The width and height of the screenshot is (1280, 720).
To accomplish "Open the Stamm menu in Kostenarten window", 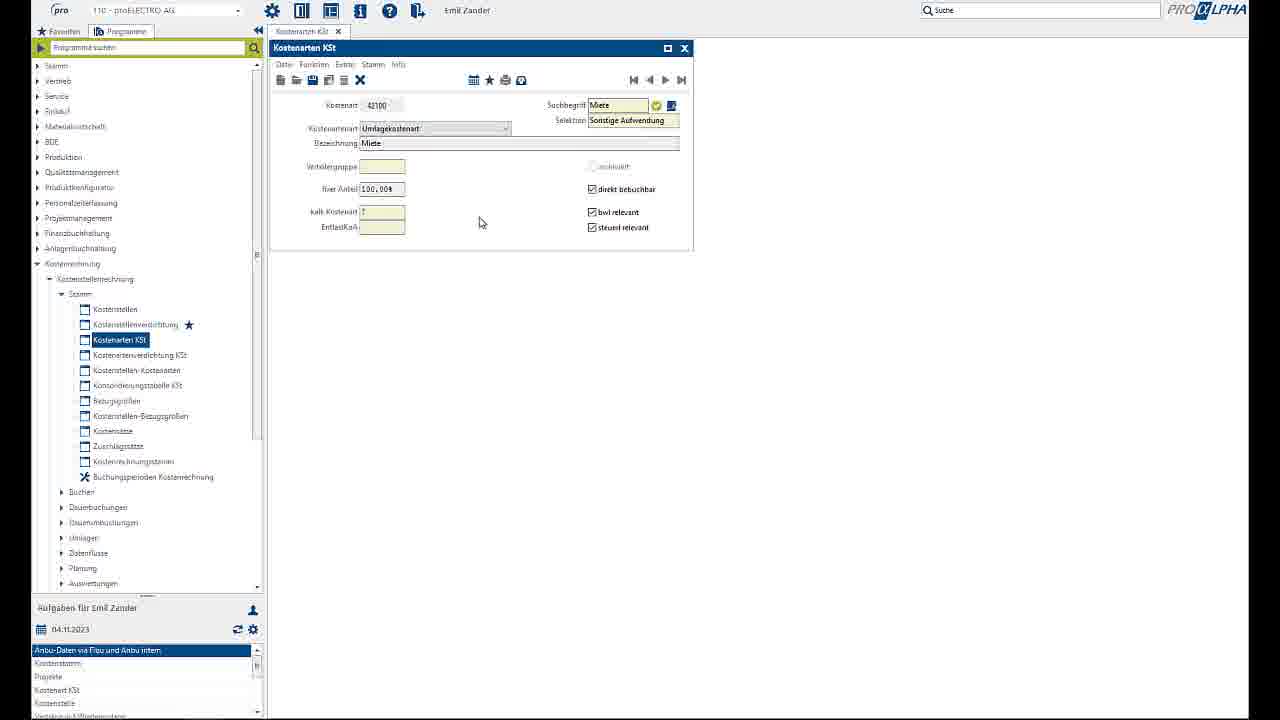I will tap(373, 64).
